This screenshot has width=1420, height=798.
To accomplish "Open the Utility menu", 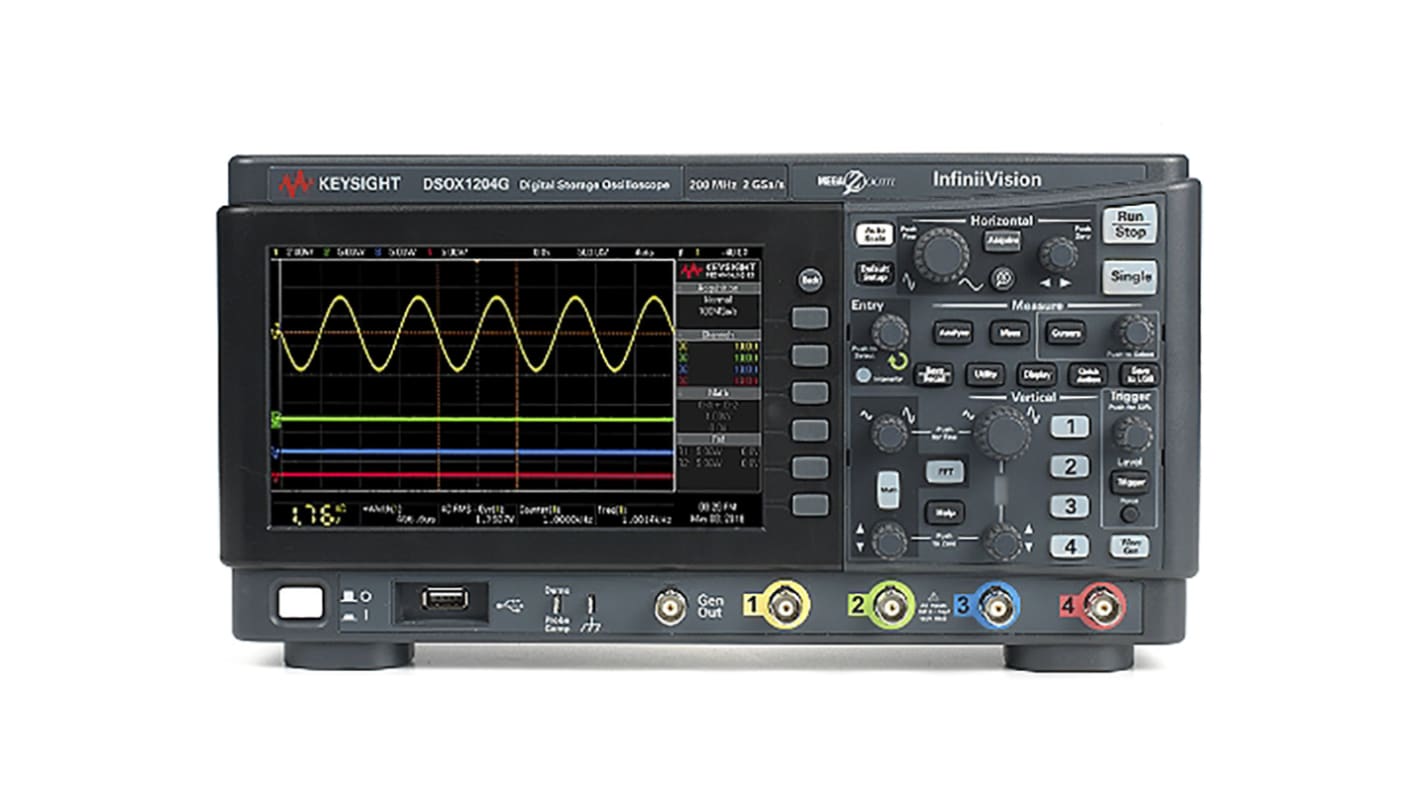I will (985, 374).
